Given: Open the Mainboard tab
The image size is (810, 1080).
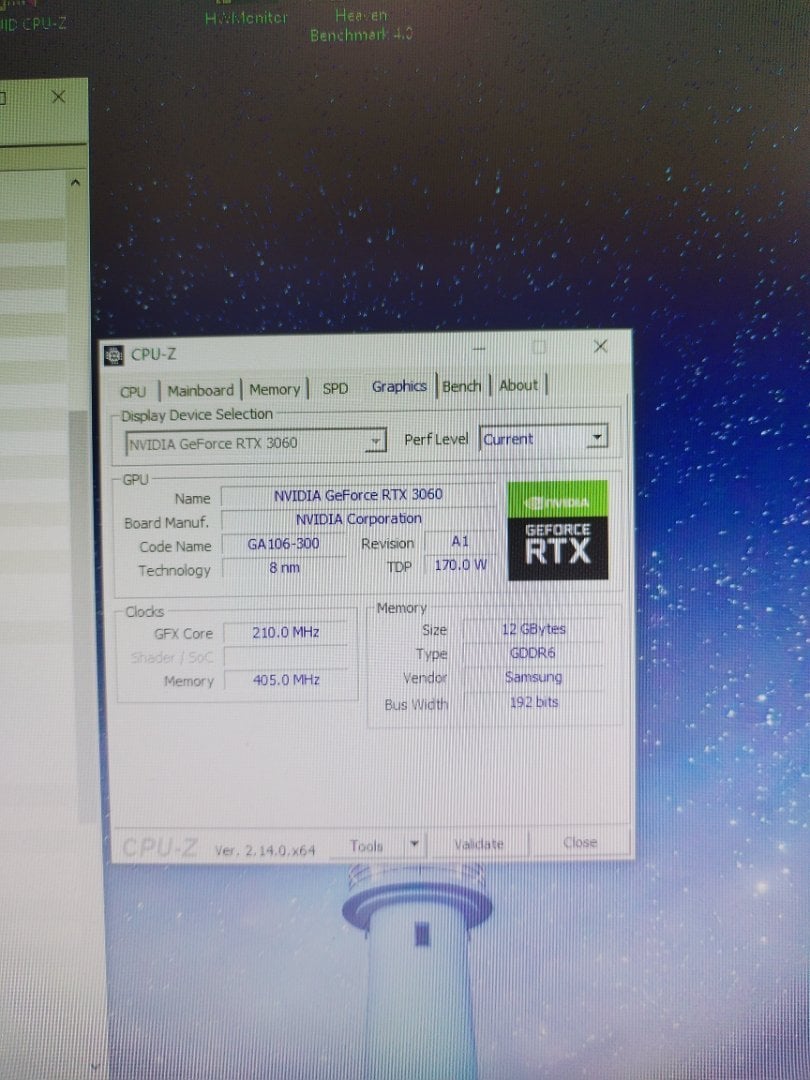Looking at the screenshot, I should (200, 391).
